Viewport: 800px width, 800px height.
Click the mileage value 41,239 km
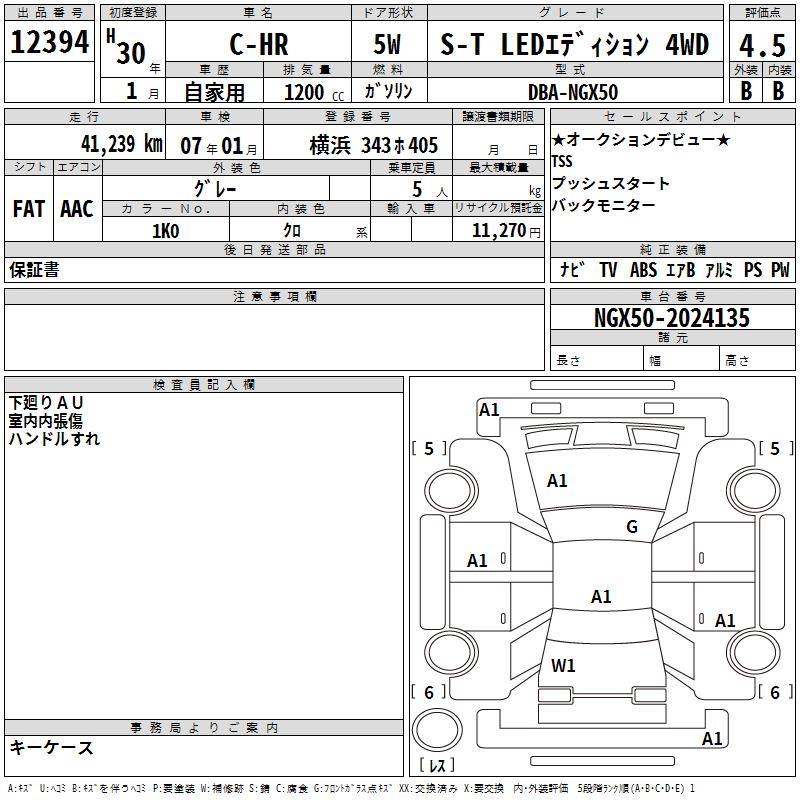coord(118,144)
